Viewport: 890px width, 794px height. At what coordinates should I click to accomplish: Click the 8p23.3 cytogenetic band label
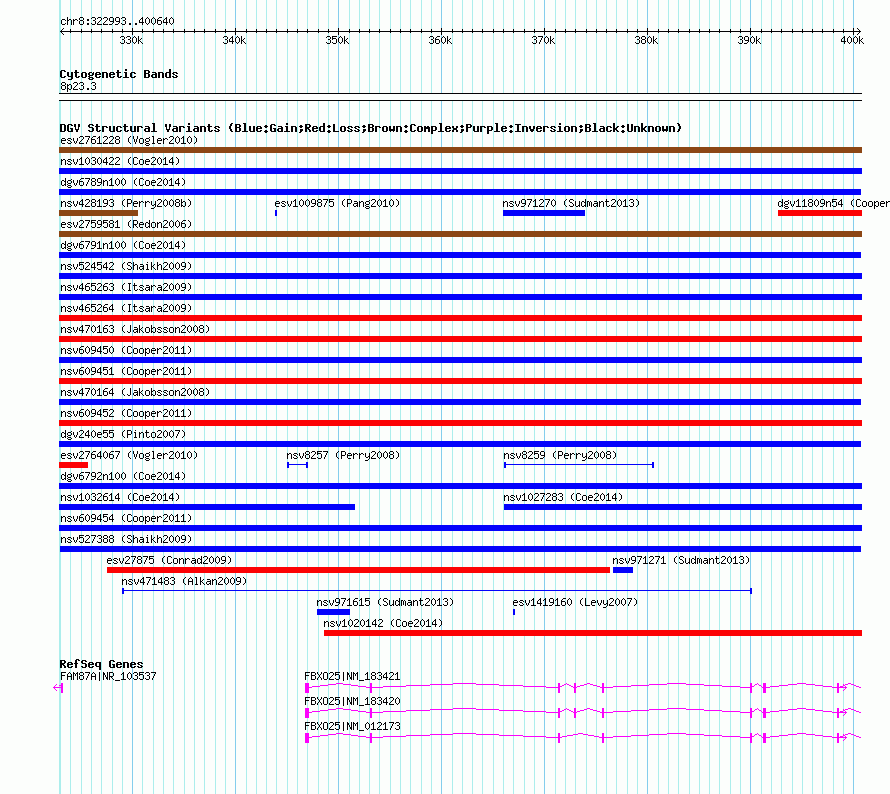coord(78,86)
